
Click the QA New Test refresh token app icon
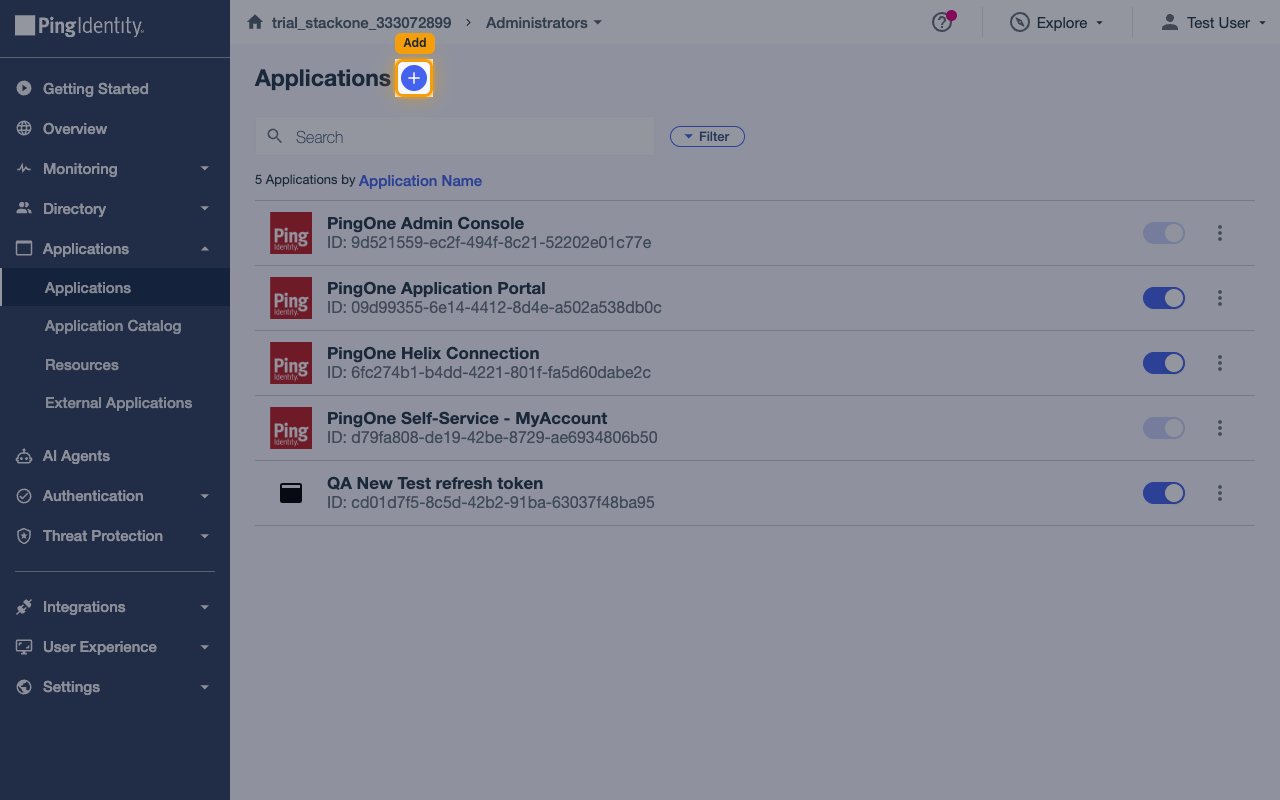[x=291, y=493]
